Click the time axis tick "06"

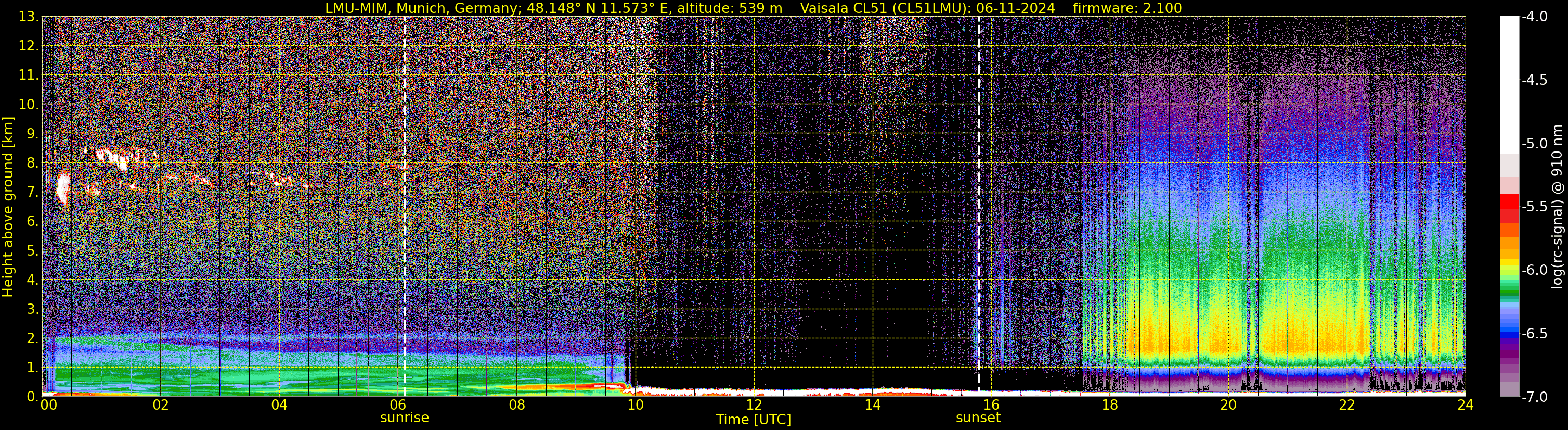click(397, 404)
